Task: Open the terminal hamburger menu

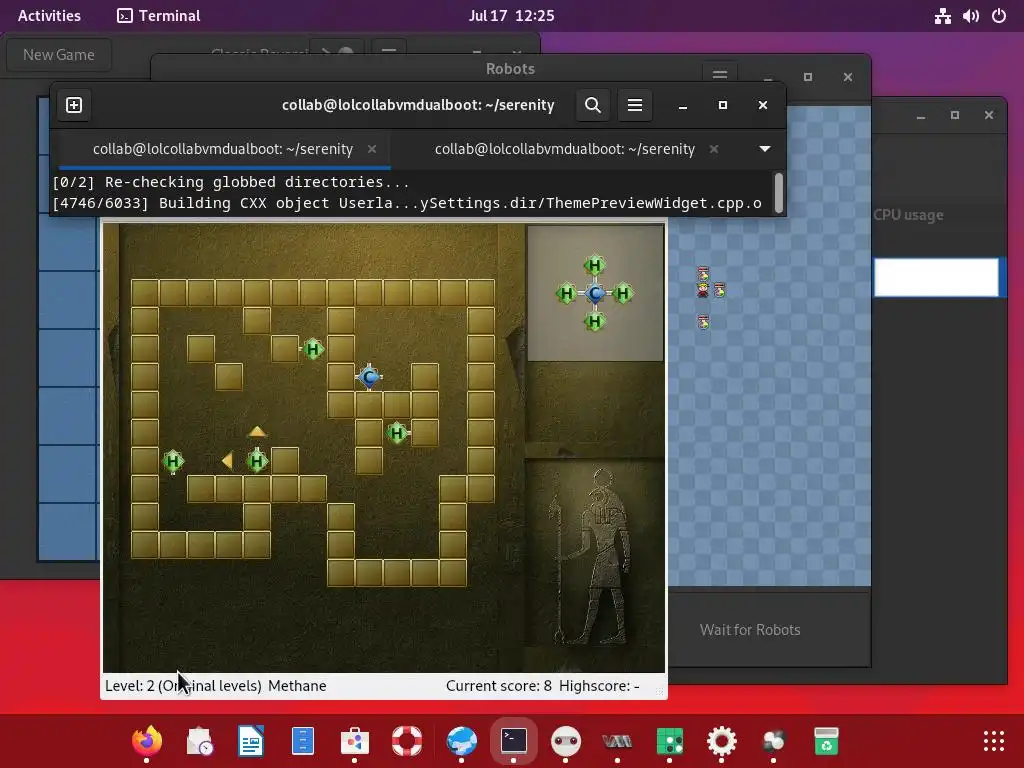Action: (635, 105)
